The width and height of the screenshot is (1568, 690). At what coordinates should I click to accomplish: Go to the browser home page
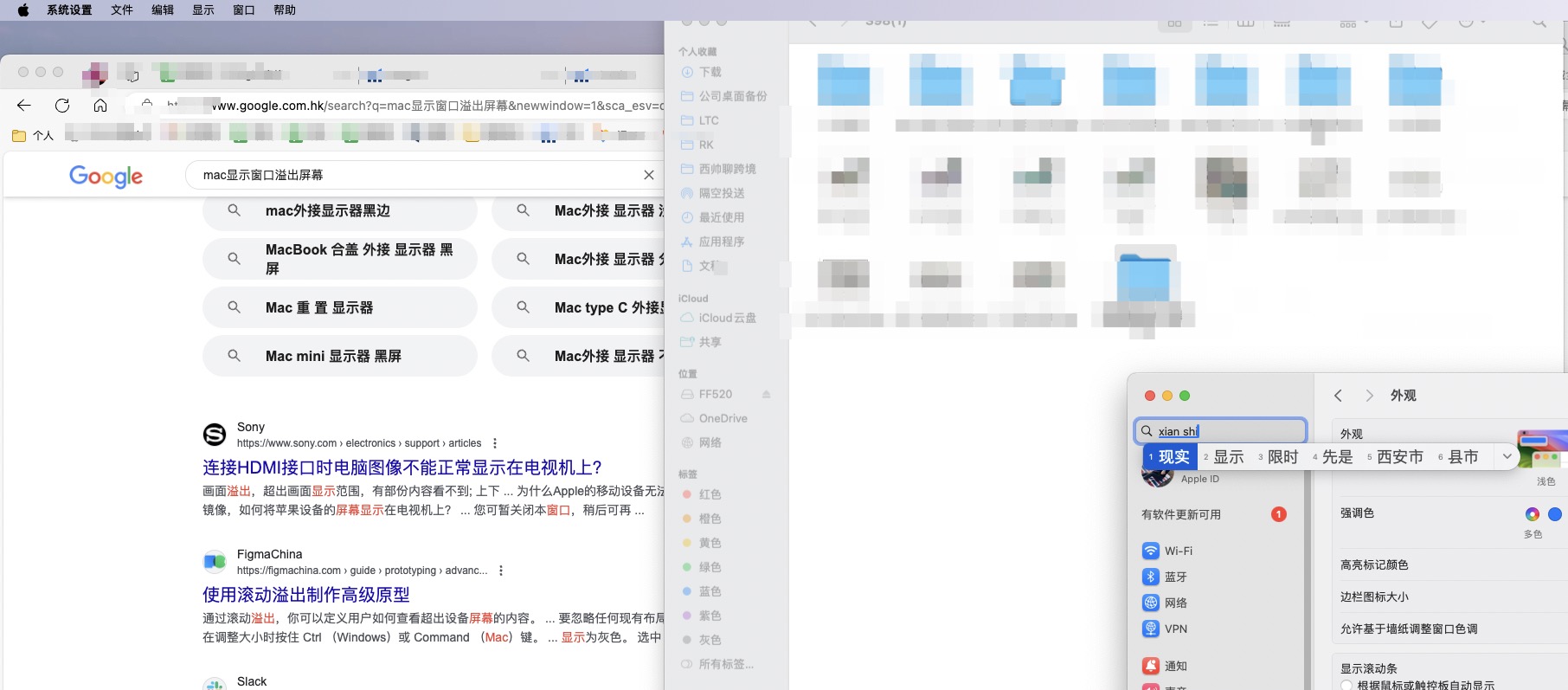(100, 106)
